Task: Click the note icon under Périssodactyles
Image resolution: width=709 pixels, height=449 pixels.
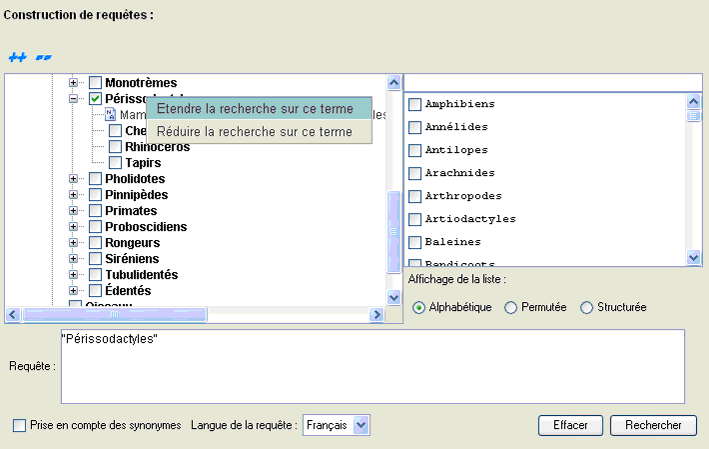Action: click(111, 115)
